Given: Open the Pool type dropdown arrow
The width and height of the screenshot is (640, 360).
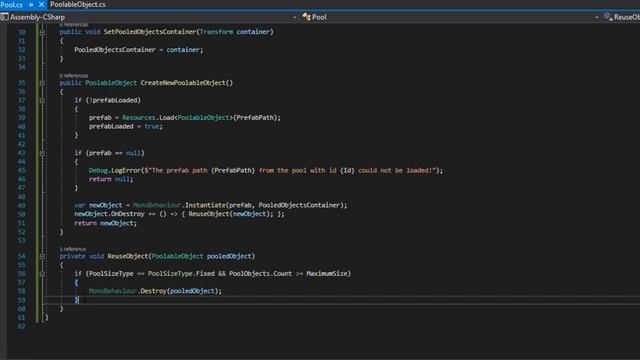Looking at the screenshot, I should (596, 17).
